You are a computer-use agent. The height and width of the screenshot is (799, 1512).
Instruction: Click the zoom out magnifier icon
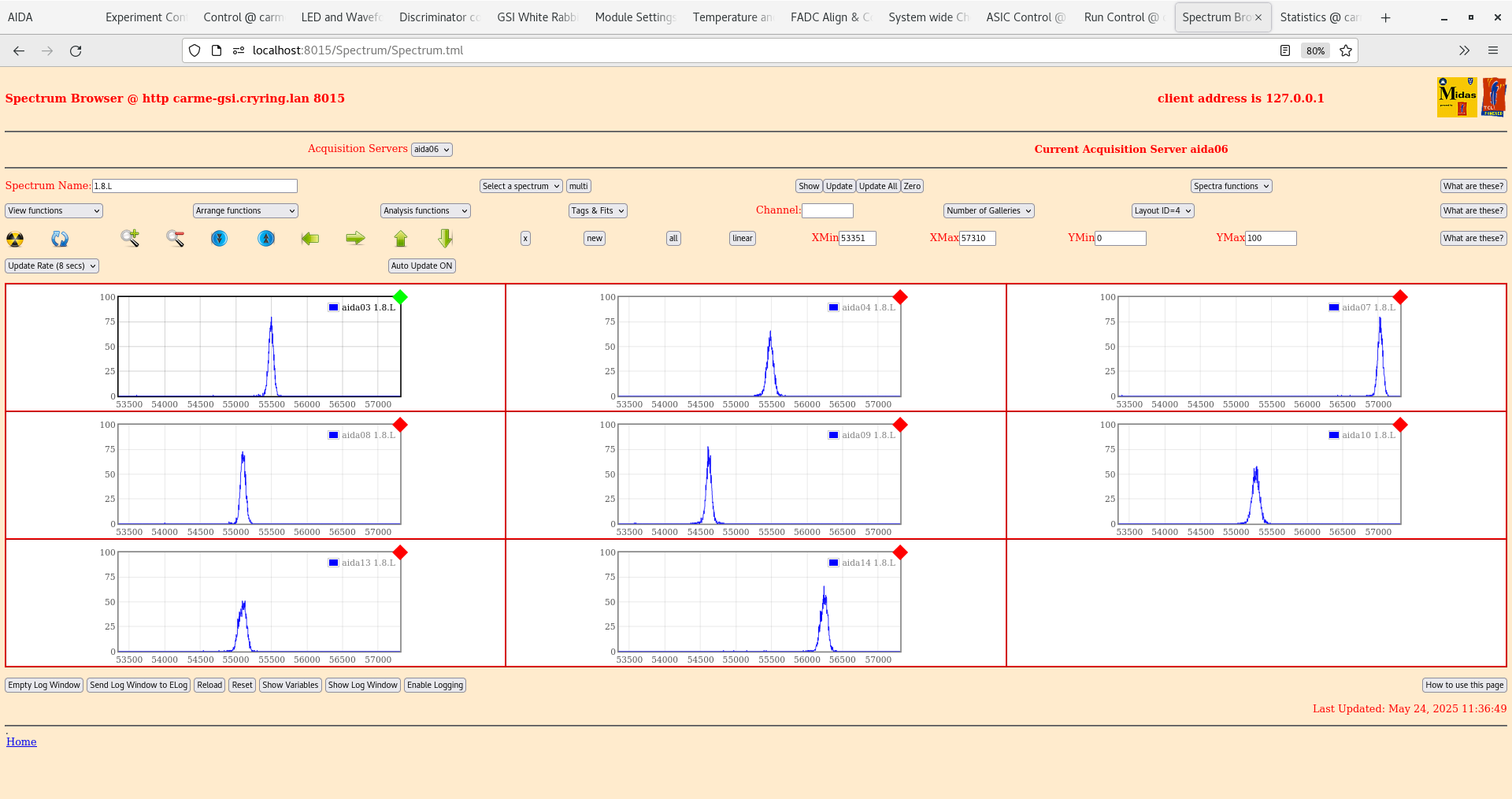point(175,238)
